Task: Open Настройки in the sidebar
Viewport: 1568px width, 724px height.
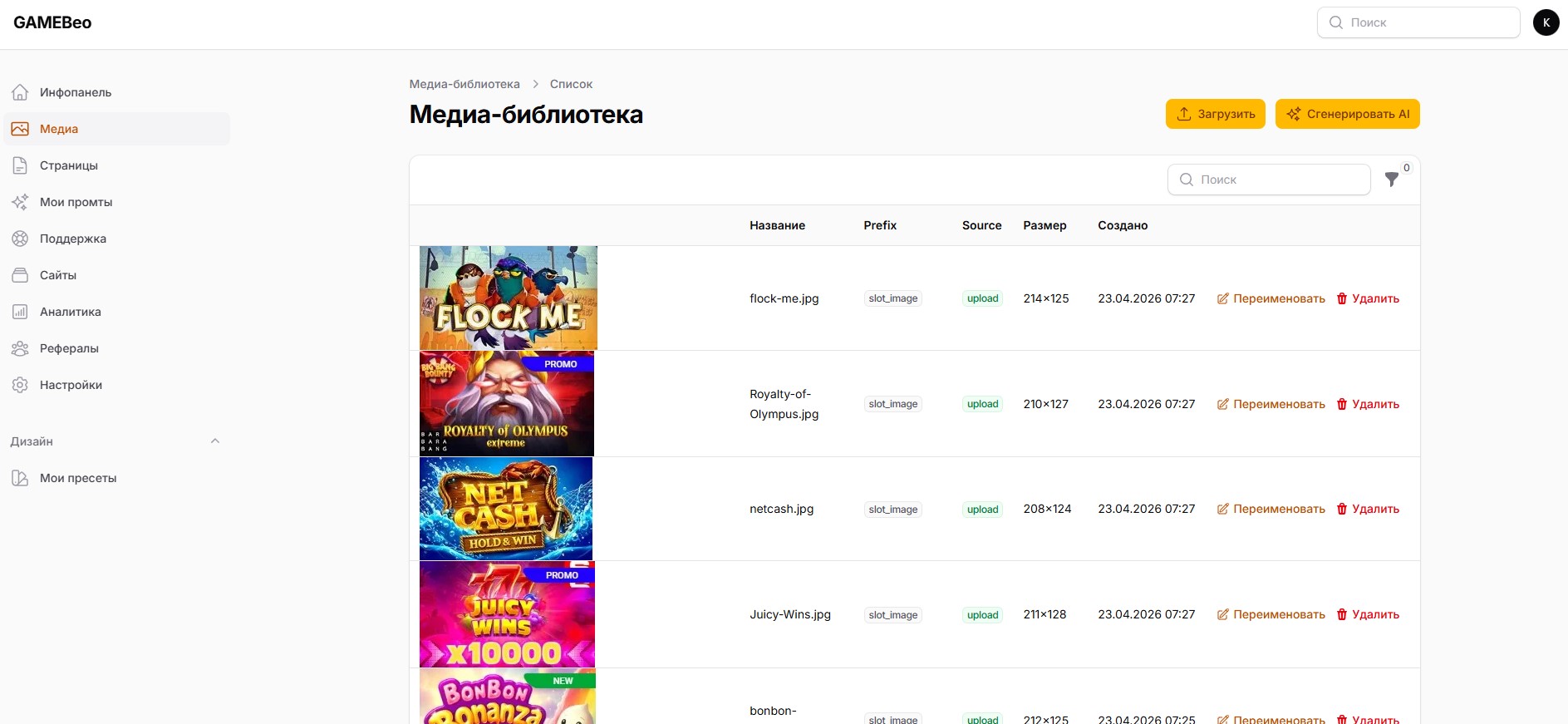Action: [117, 385]
